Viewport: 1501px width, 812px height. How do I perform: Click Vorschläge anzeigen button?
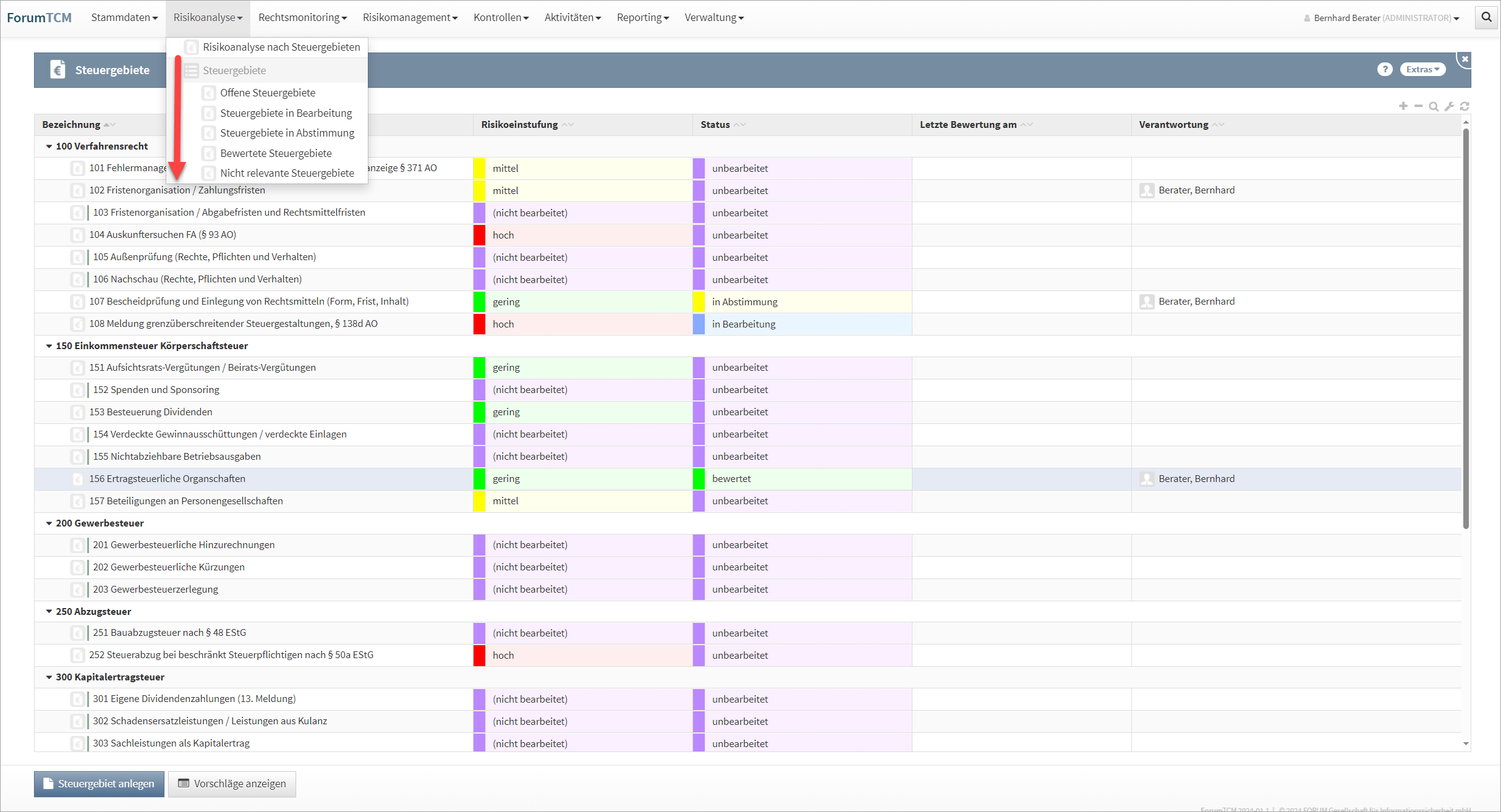[232, 784]
